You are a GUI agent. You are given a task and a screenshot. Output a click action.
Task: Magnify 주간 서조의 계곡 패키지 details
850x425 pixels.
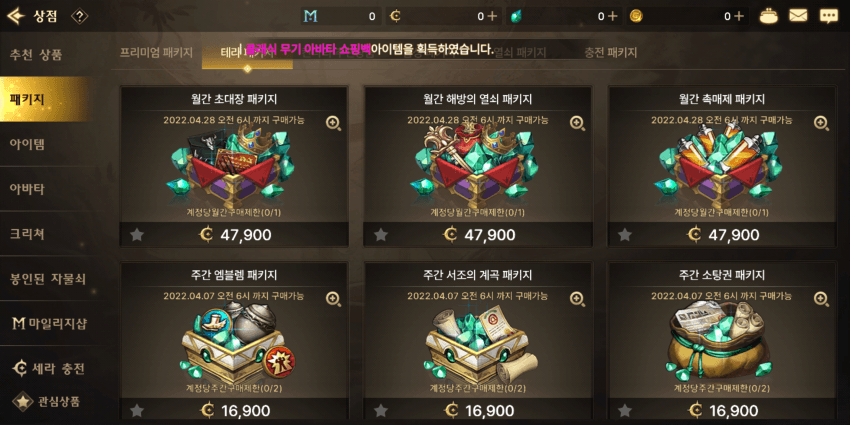[x=577, y=299]
